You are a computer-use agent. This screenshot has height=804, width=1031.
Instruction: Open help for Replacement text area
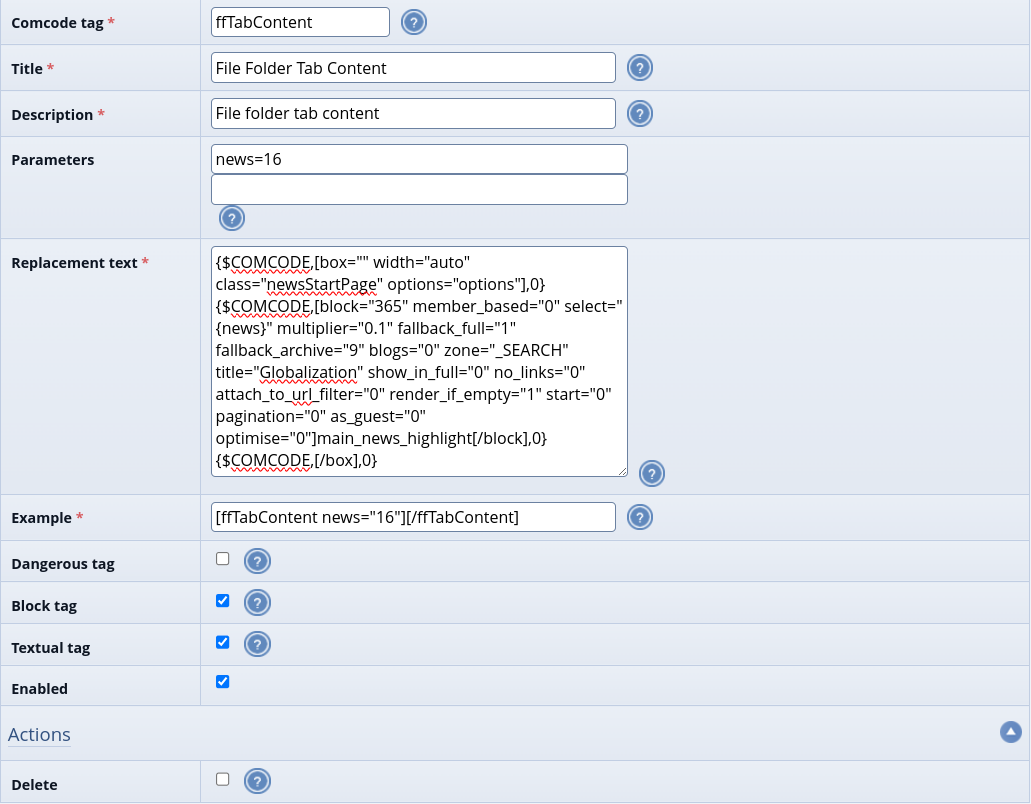coord(652,474)
